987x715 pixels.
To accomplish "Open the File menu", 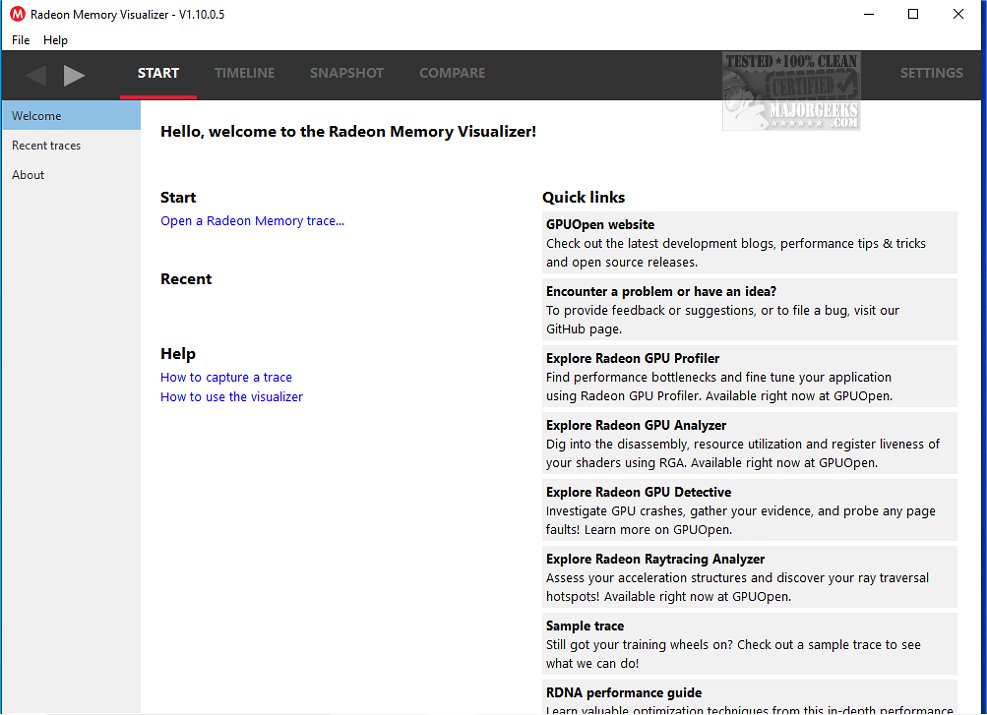I will (20, 40).
